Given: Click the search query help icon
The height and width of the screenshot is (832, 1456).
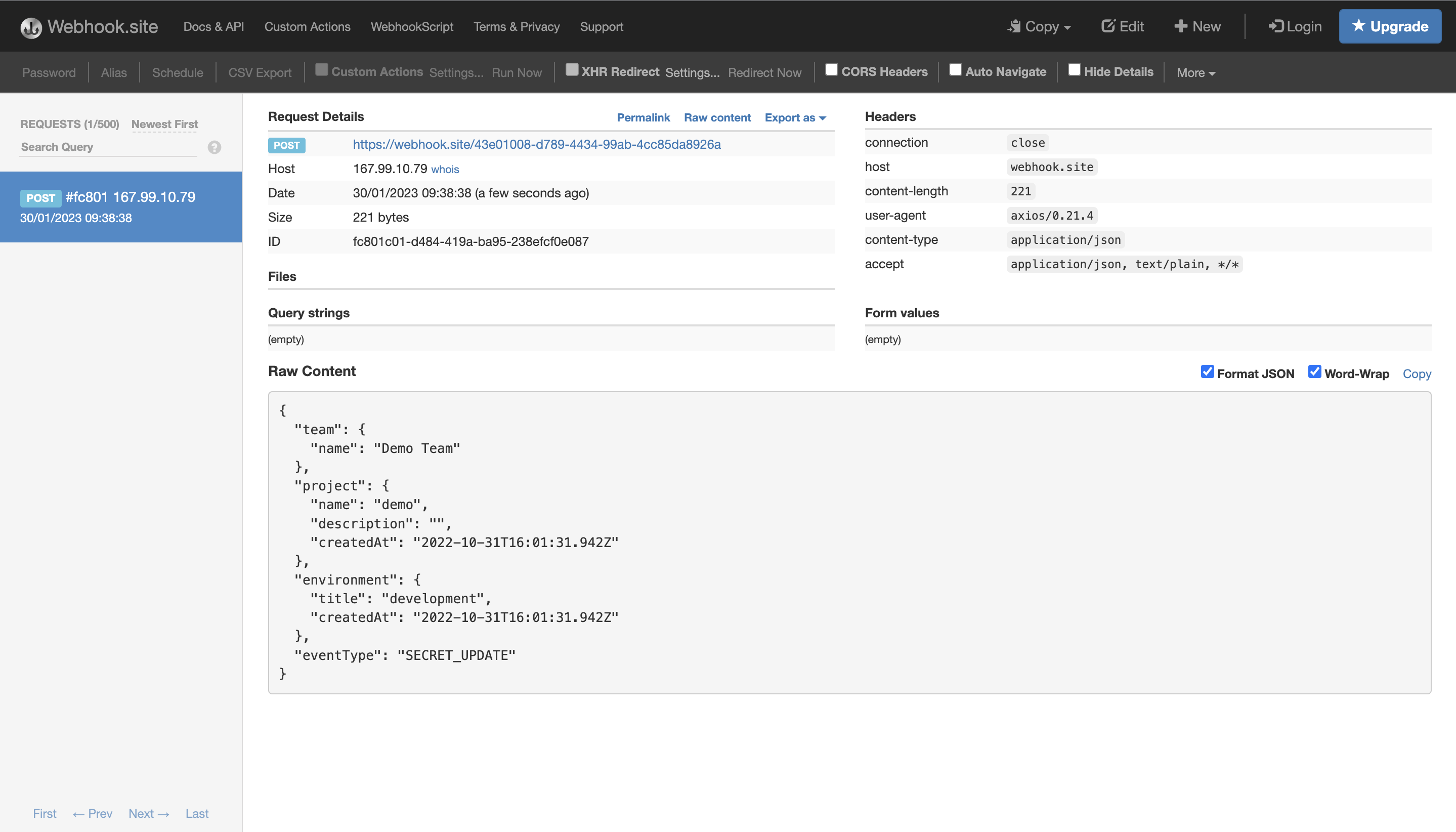Looking at the screenshot, I should point(214,147).
